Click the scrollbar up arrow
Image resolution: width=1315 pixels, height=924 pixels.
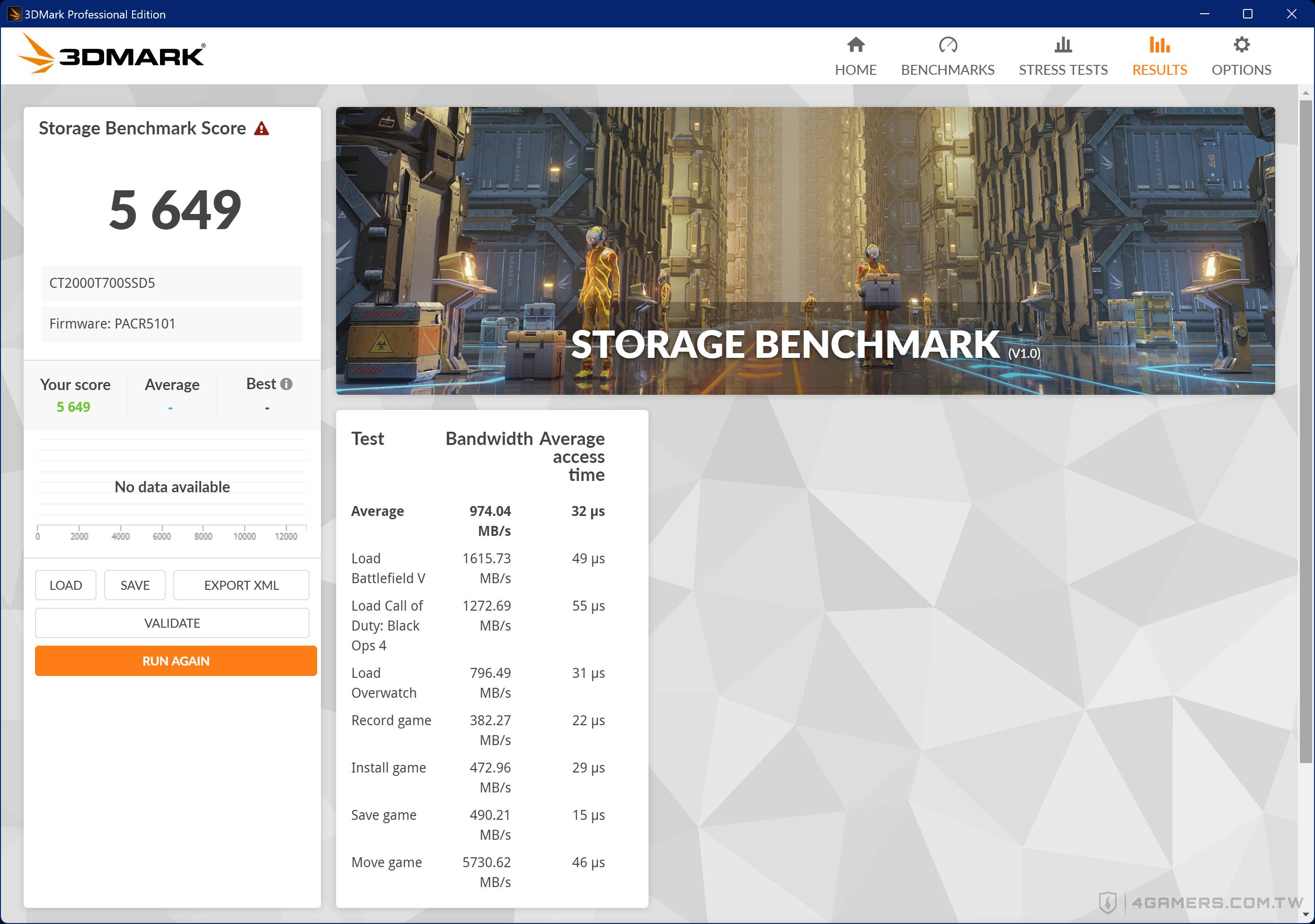[1305, 92]
